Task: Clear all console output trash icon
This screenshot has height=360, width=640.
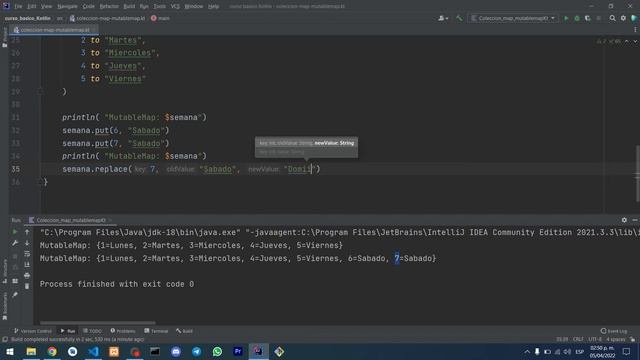Action: pyautogui.click(x=27, y=287)
